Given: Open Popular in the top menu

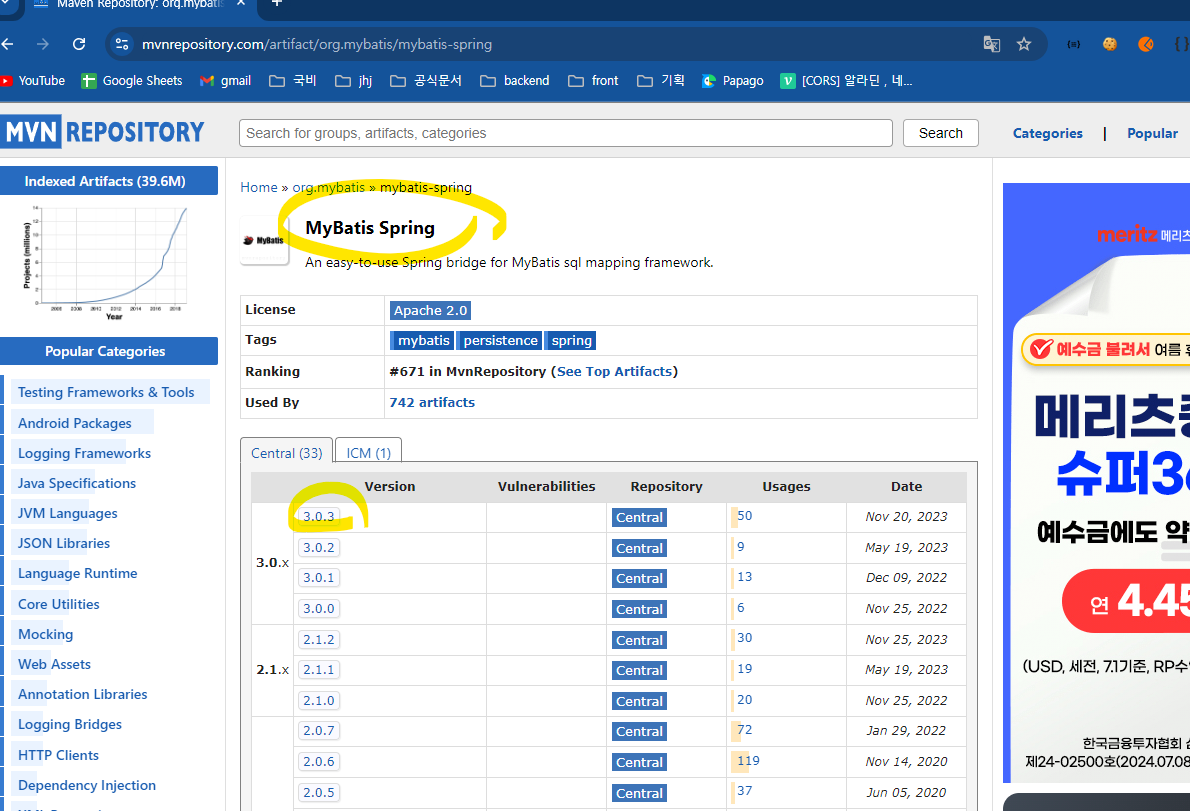Looking at the screenshot, I should 1152,134.
